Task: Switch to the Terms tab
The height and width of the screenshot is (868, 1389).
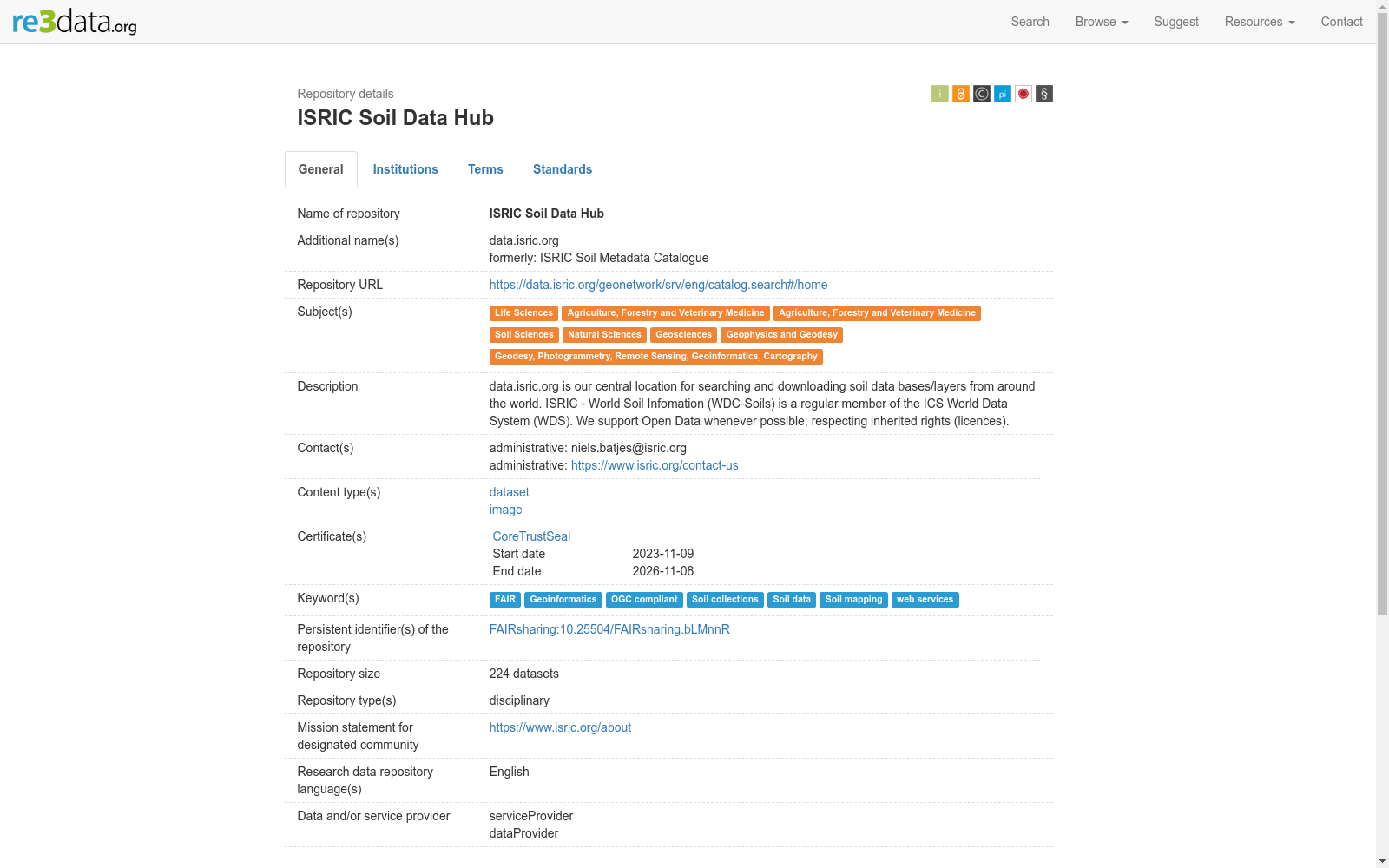Action: coord(485,169)
